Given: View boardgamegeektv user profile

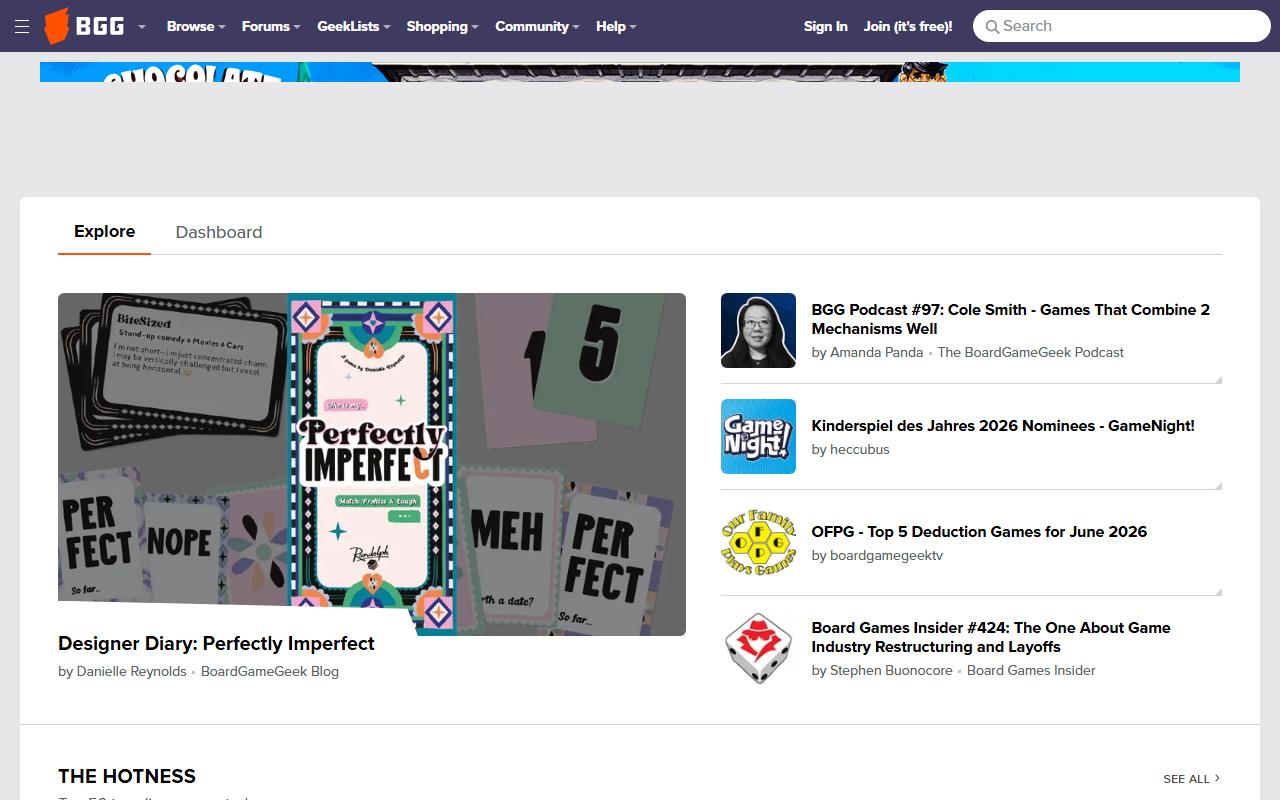Looking at the screenshot, I should [887, 556].
